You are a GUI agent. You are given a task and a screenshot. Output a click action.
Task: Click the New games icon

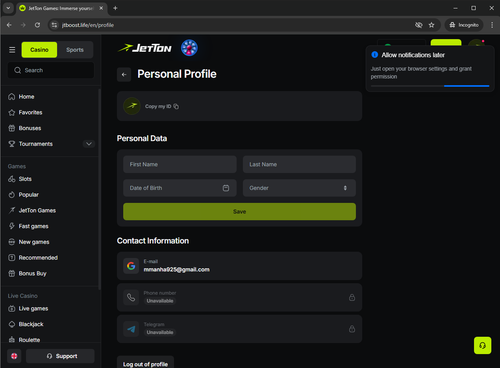point(12,242)
